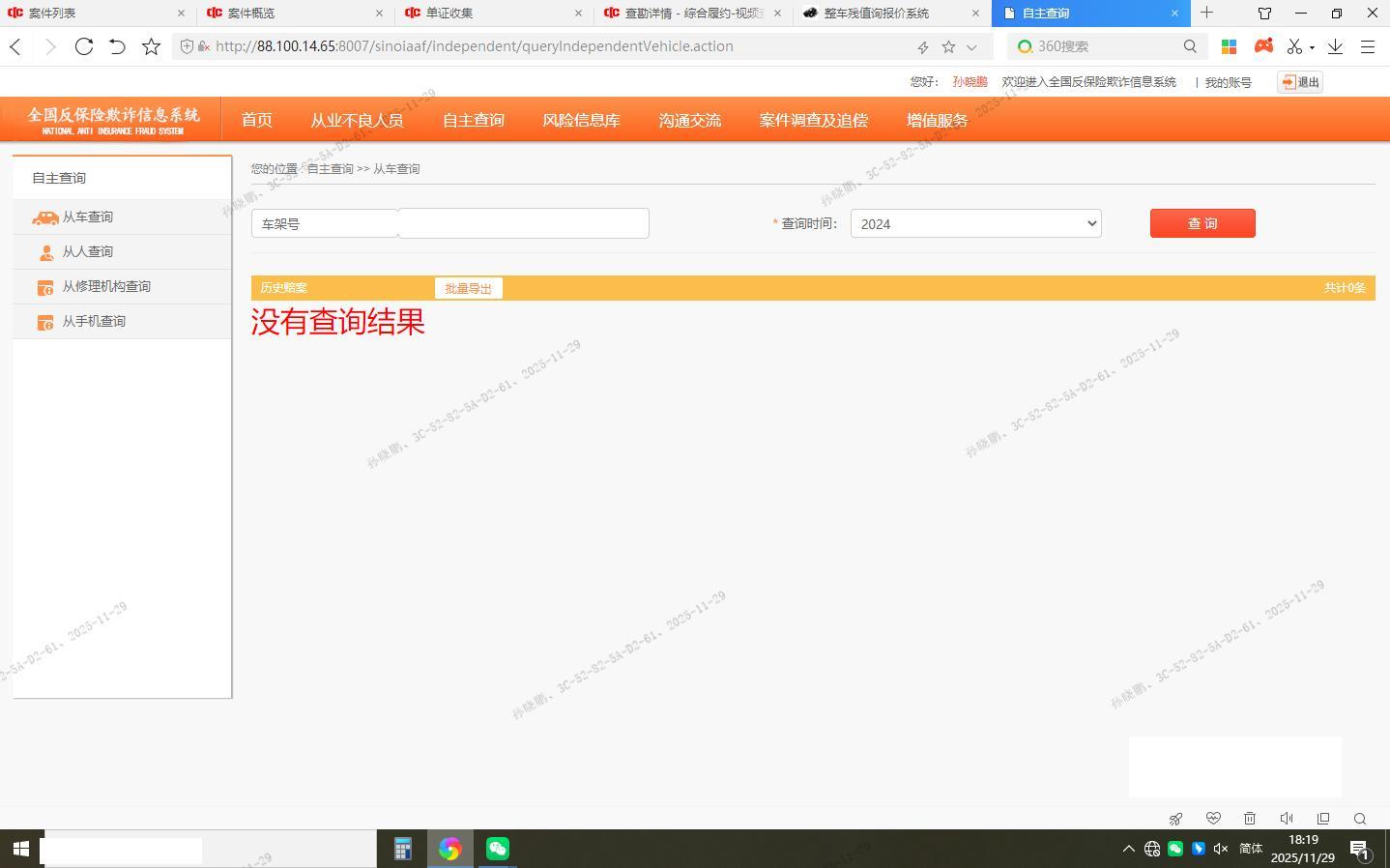Click the 车架号 input field

[x=523, y=223]
